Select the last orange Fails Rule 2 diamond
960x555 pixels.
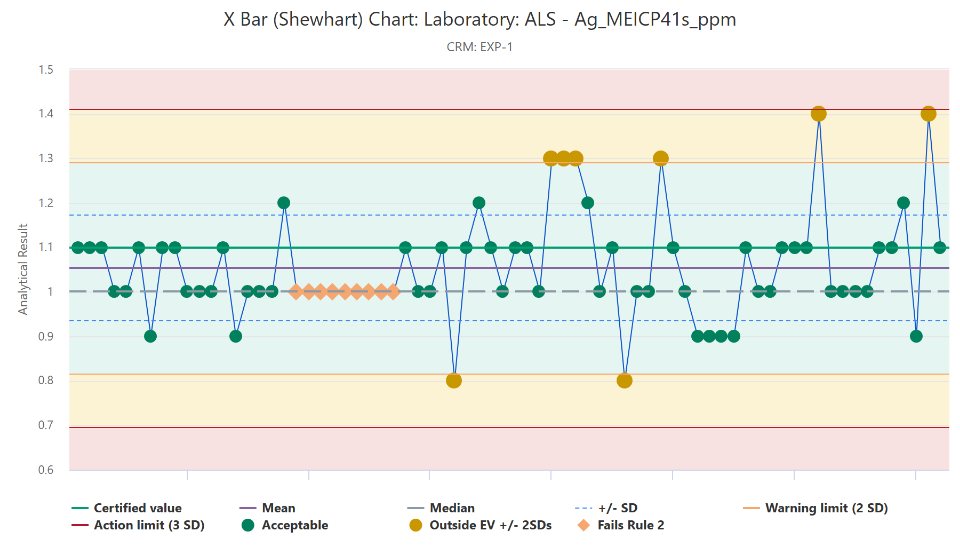pyautogui.click(x=393, y=292)
